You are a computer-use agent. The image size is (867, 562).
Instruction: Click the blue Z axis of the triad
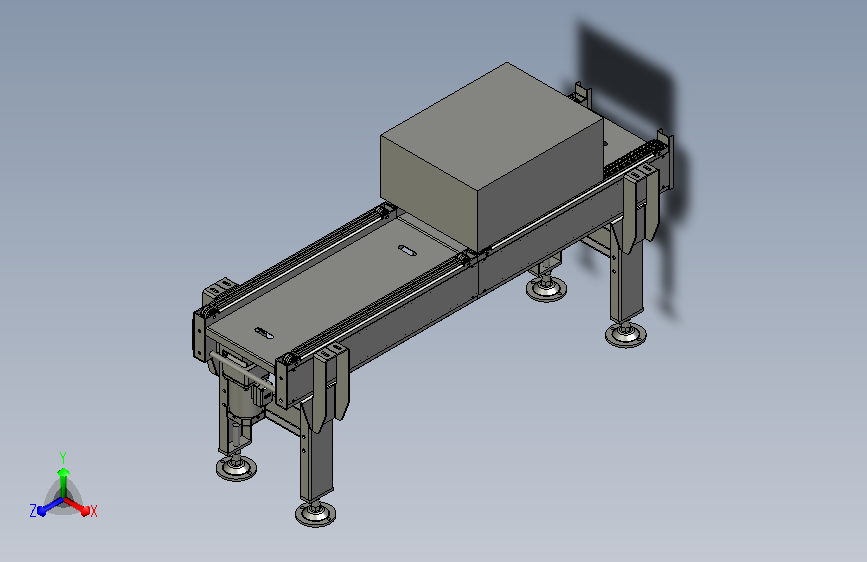49,506
